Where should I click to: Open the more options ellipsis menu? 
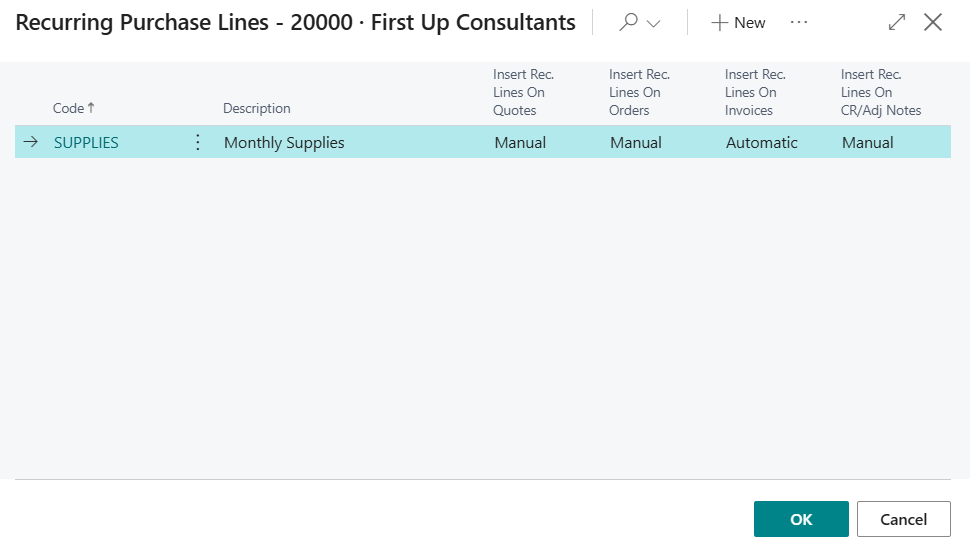tap(799, 22)
